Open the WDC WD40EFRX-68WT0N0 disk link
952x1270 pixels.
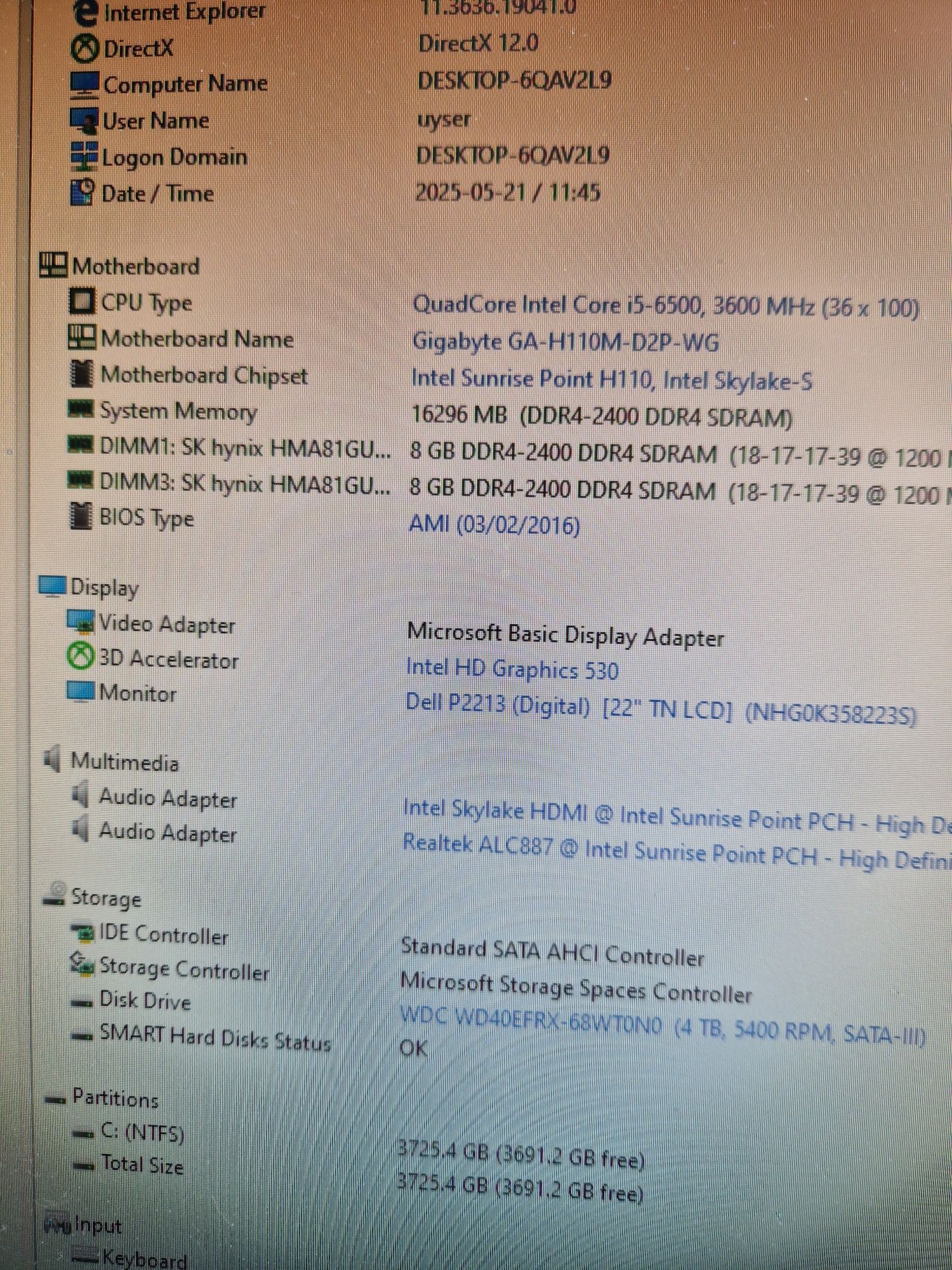click(x=663, y=1026)
